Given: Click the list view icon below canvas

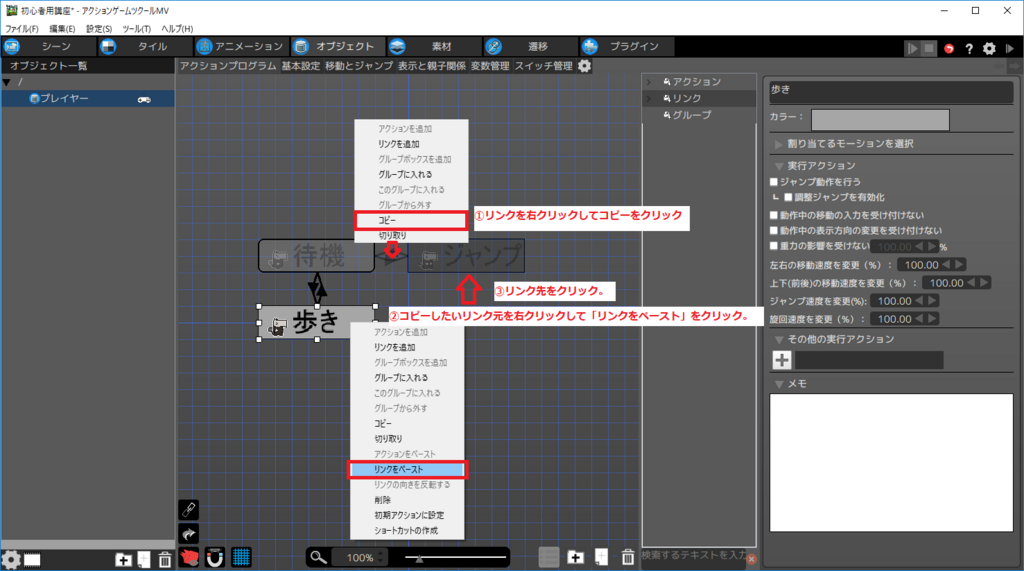Looking at the screenshot, I should tap(549, 557).
